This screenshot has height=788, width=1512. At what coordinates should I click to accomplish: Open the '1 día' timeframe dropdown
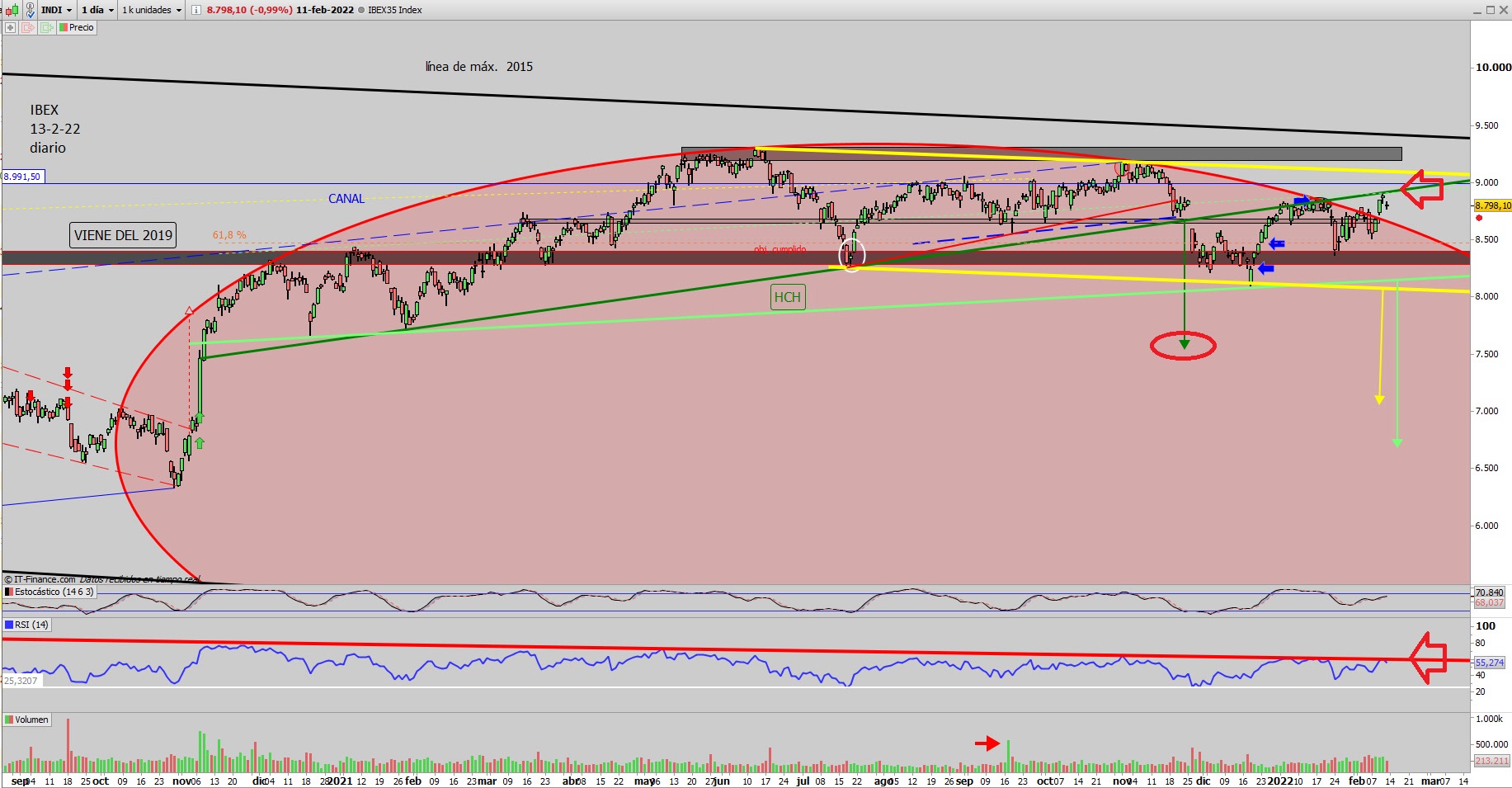(97, 10)
